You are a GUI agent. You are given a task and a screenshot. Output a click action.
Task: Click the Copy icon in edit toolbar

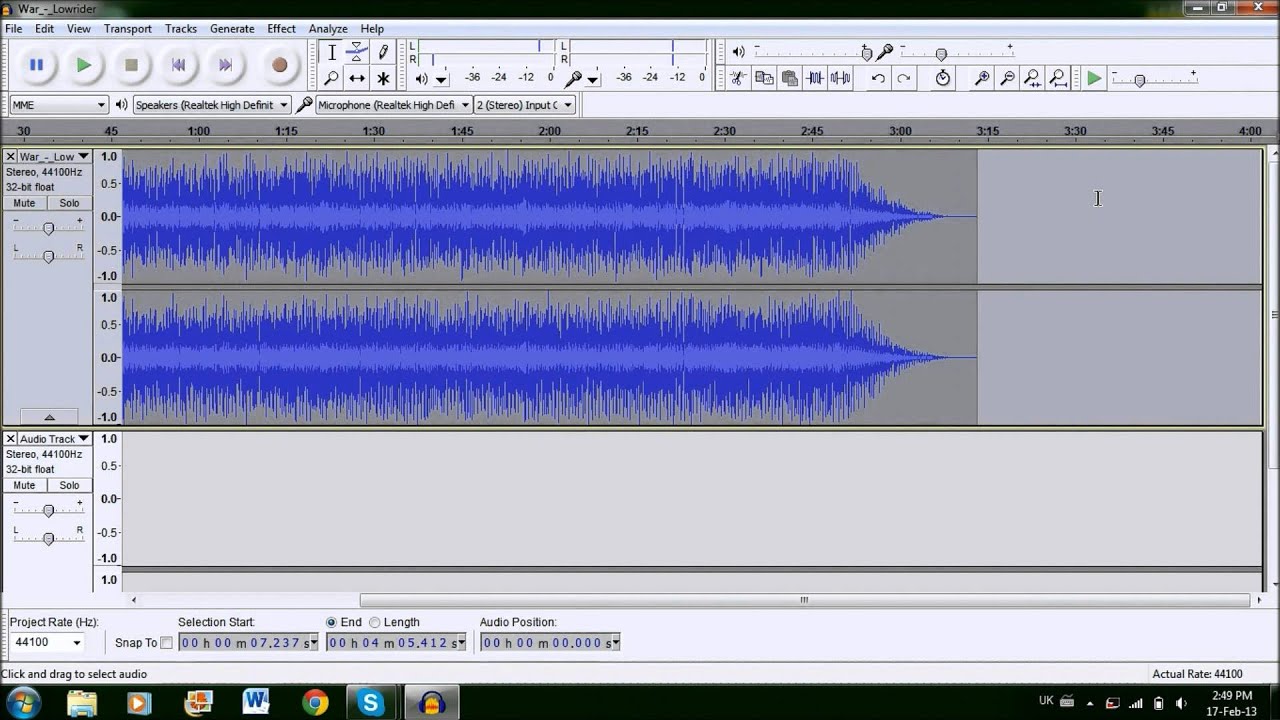click(764, 78)
